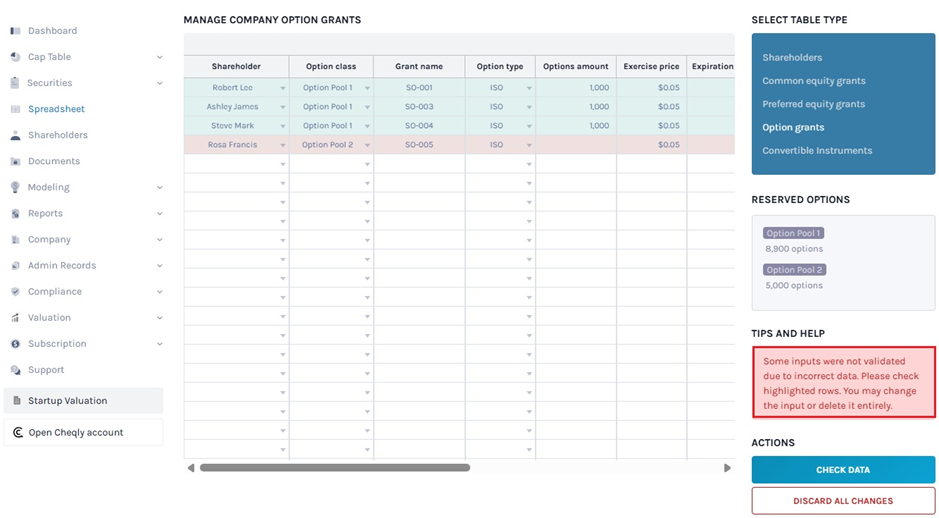Click the Modeling lightbulb icon
This screenshot has height=518, width=939.
tap(15, 187)
